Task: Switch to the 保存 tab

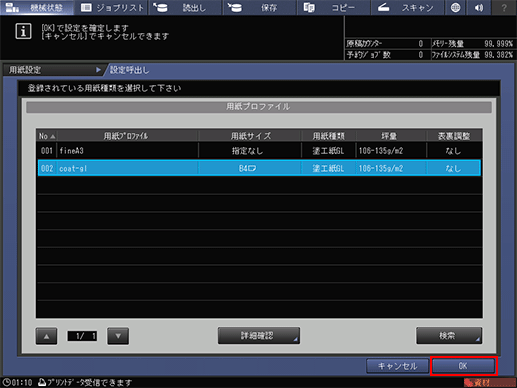Action: (259, 7)
